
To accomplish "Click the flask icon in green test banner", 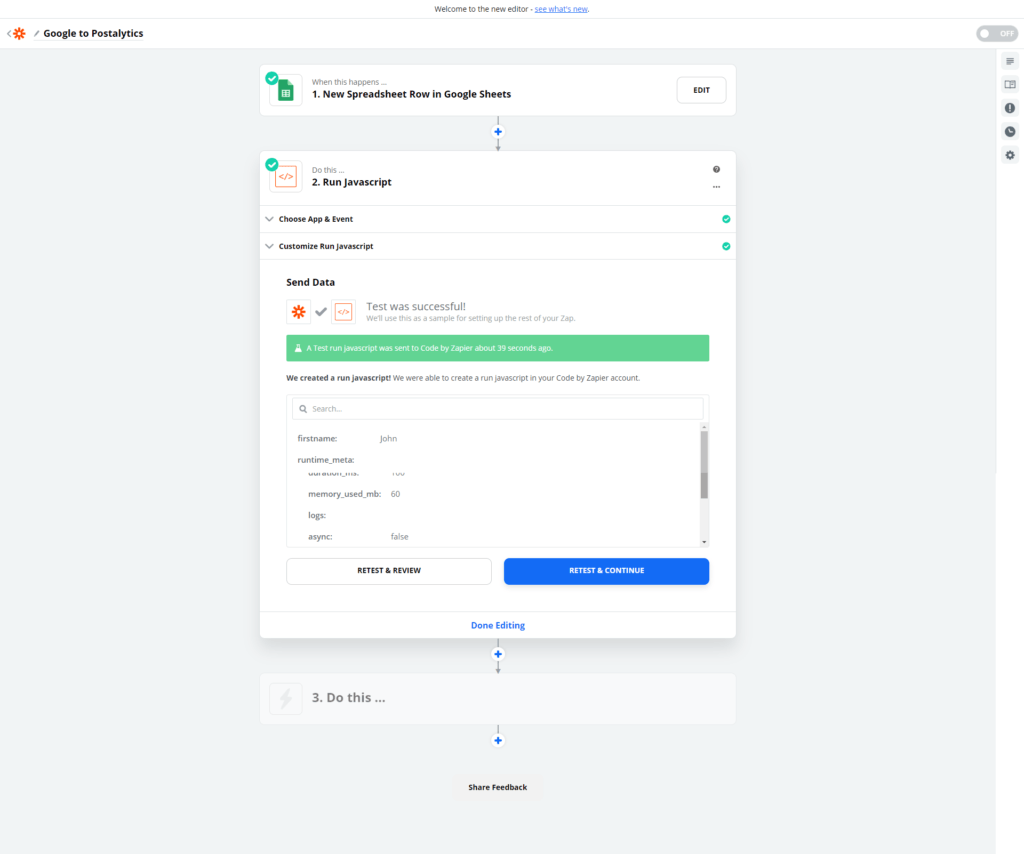I will tap(298, 348).
